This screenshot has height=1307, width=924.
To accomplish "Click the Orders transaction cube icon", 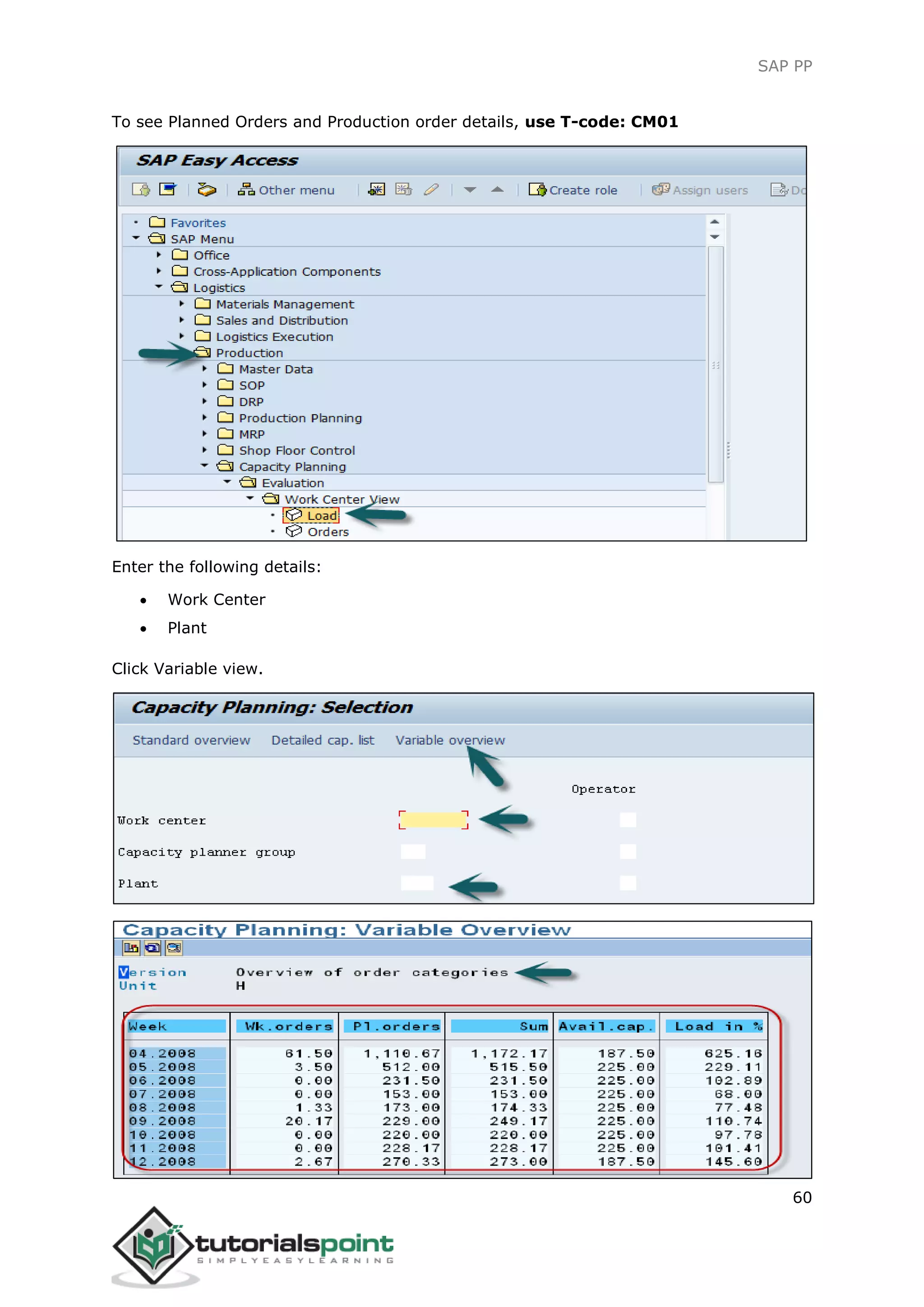I will click(x=294, y=531).
